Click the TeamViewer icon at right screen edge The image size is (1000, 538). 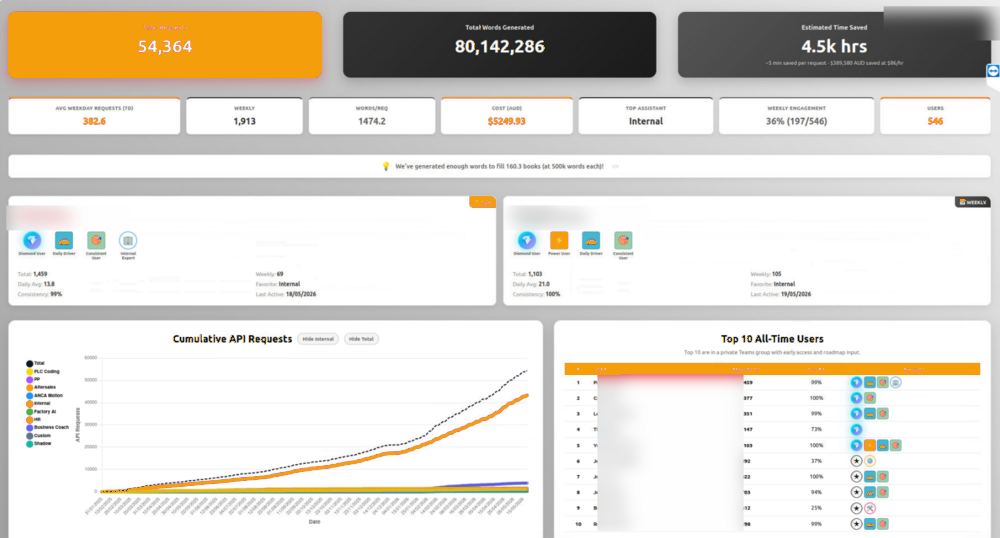pos(993,71)
